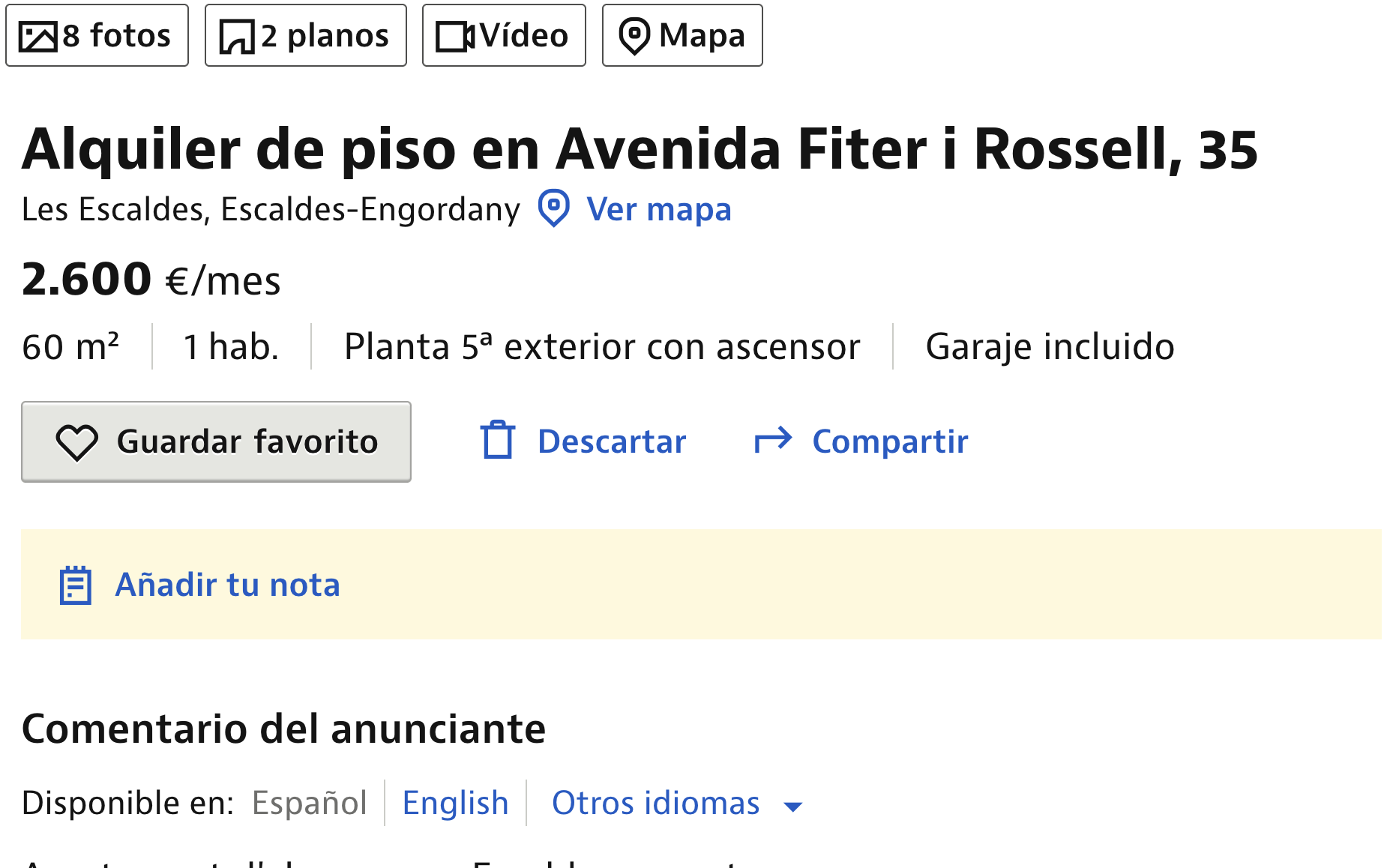Click the blue location pin beside Ver mapa
The image size is (1384, 868).
554,208
